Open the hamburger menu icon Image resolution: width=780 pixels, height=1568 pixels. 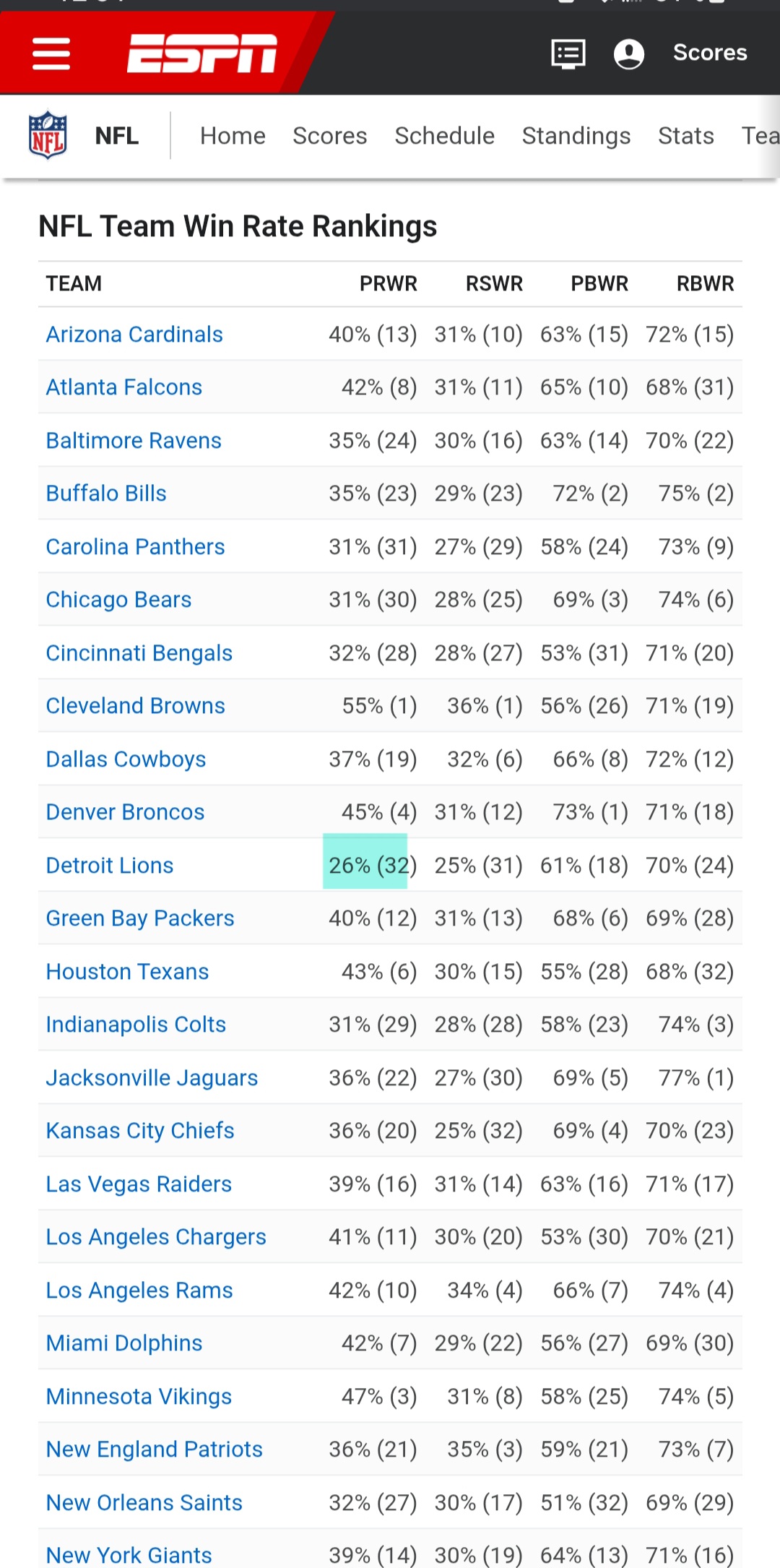coord(51,53)
